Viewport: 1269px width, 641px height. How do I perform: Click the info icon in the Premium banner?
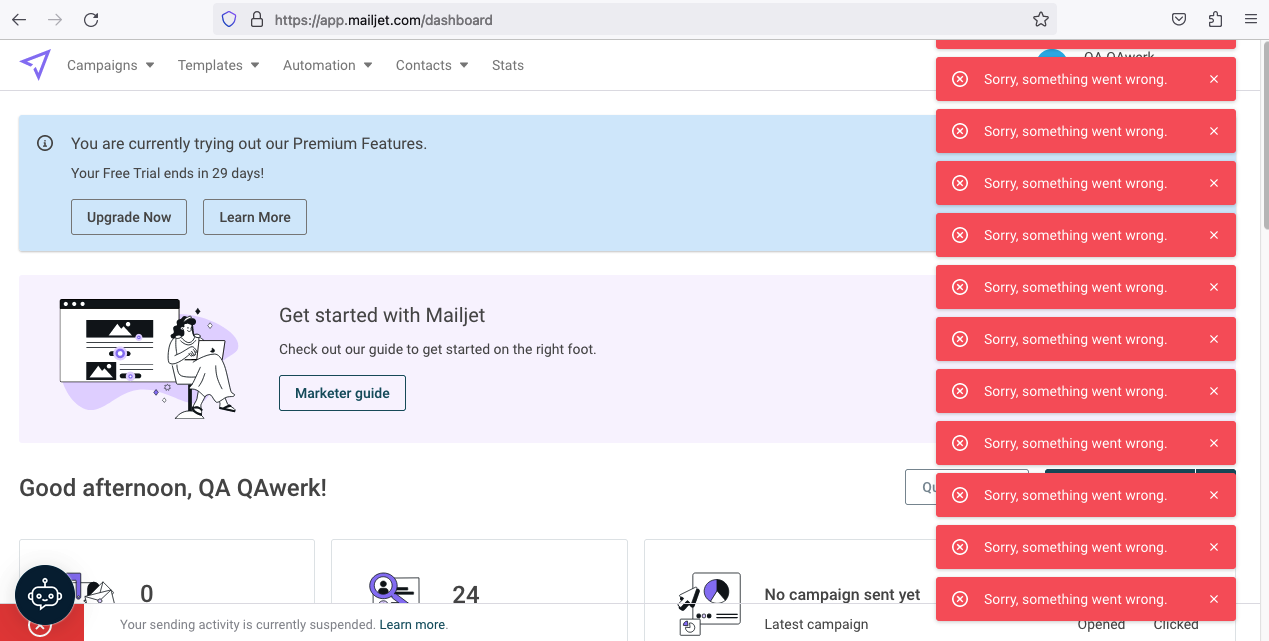click(x=45, y=143)
